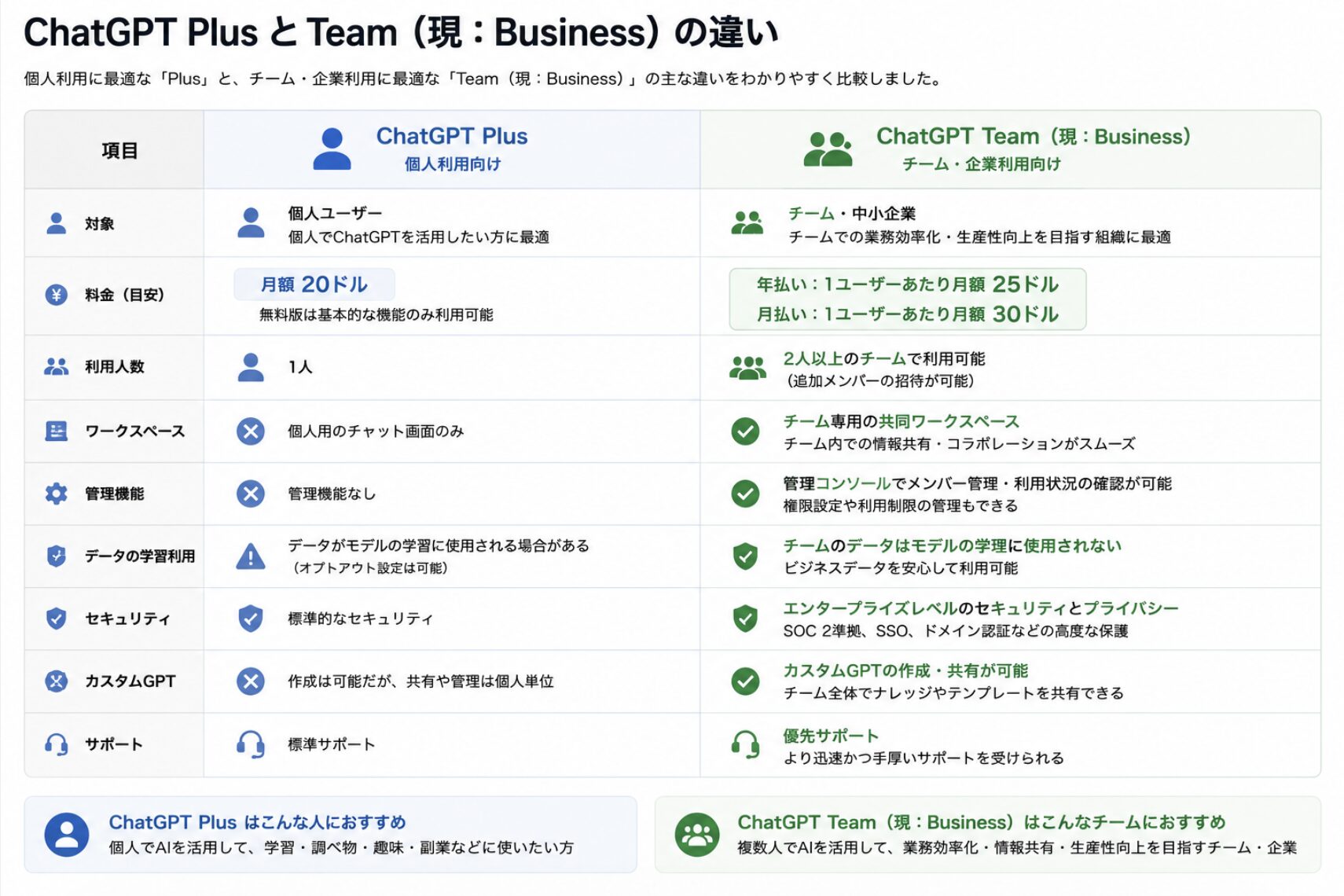
Task: Click the heading ChatGPT Team はこんなチームにおすすめ
Action: (x=982, y=822)
